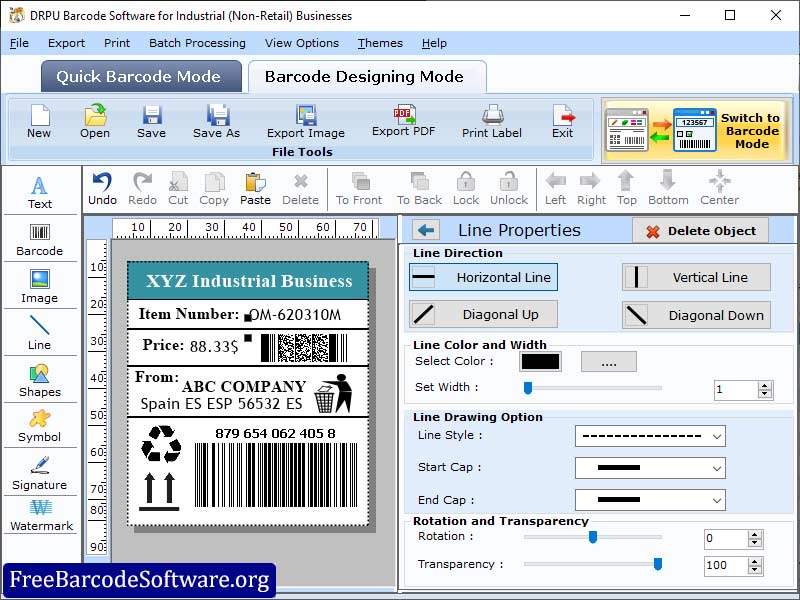800x600 pixels.
Task: Open a file with Open icon
Action: pos(95,121)
